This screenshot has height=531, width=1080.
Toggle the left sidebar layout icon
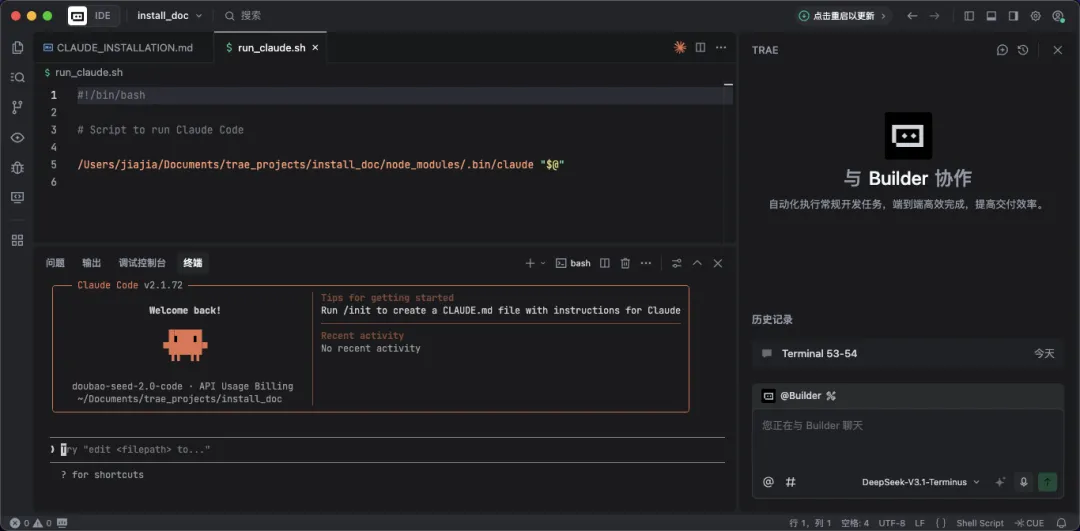coord(969,15)
